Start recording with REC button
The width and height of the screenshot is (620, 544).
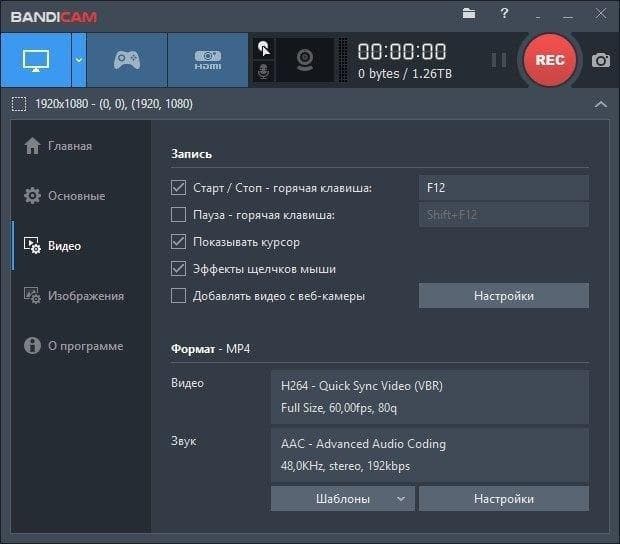pos(550,60)
